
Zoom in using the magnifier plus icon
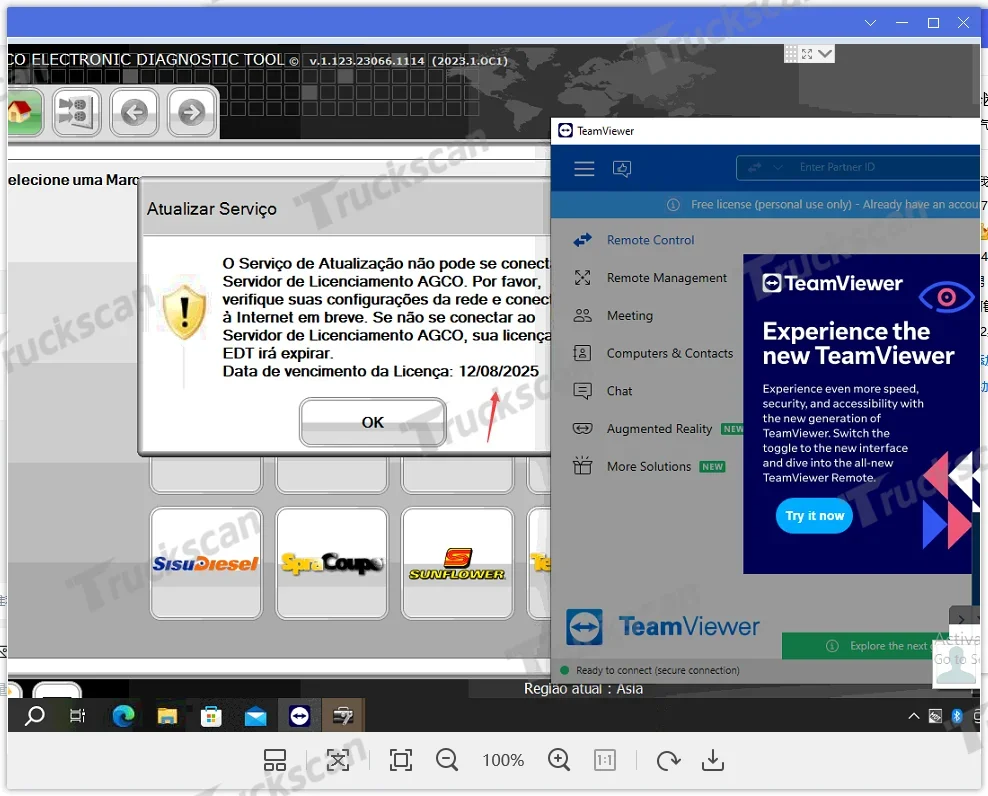tap(560, 761)
